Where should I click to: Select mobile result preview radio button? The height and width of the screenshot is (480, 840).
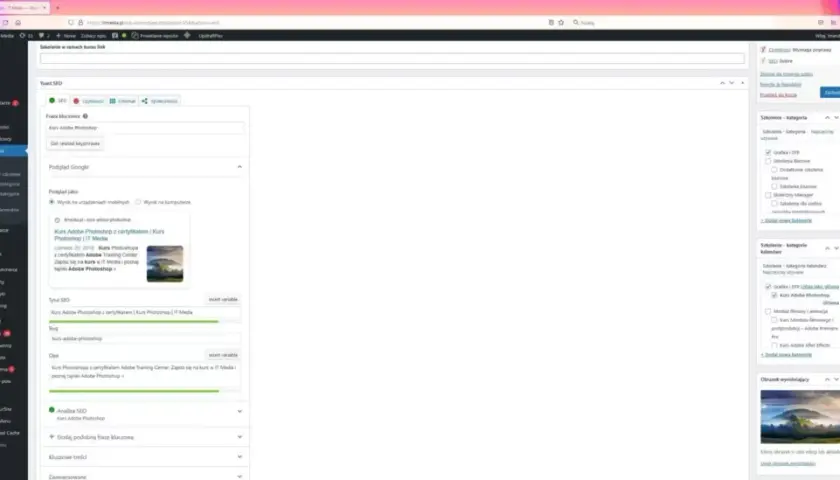[51, 202]
